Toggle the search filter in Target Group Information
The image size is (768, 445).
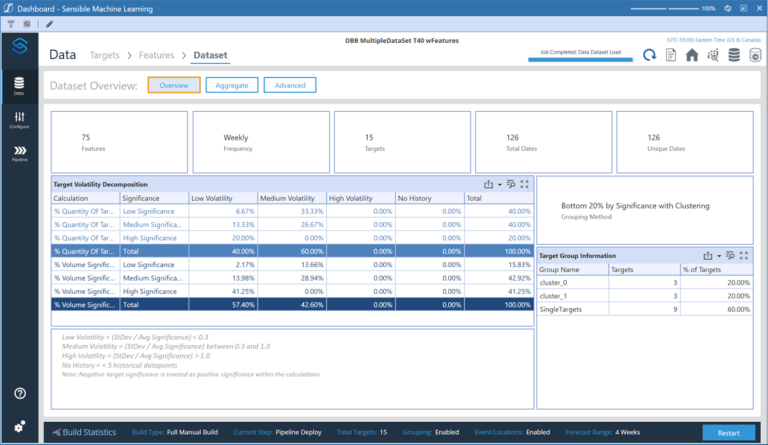730,255
